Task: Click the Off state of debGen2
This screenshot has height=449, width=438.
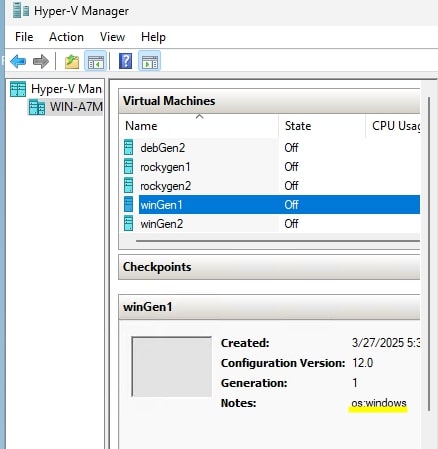Action: point(291,148)
